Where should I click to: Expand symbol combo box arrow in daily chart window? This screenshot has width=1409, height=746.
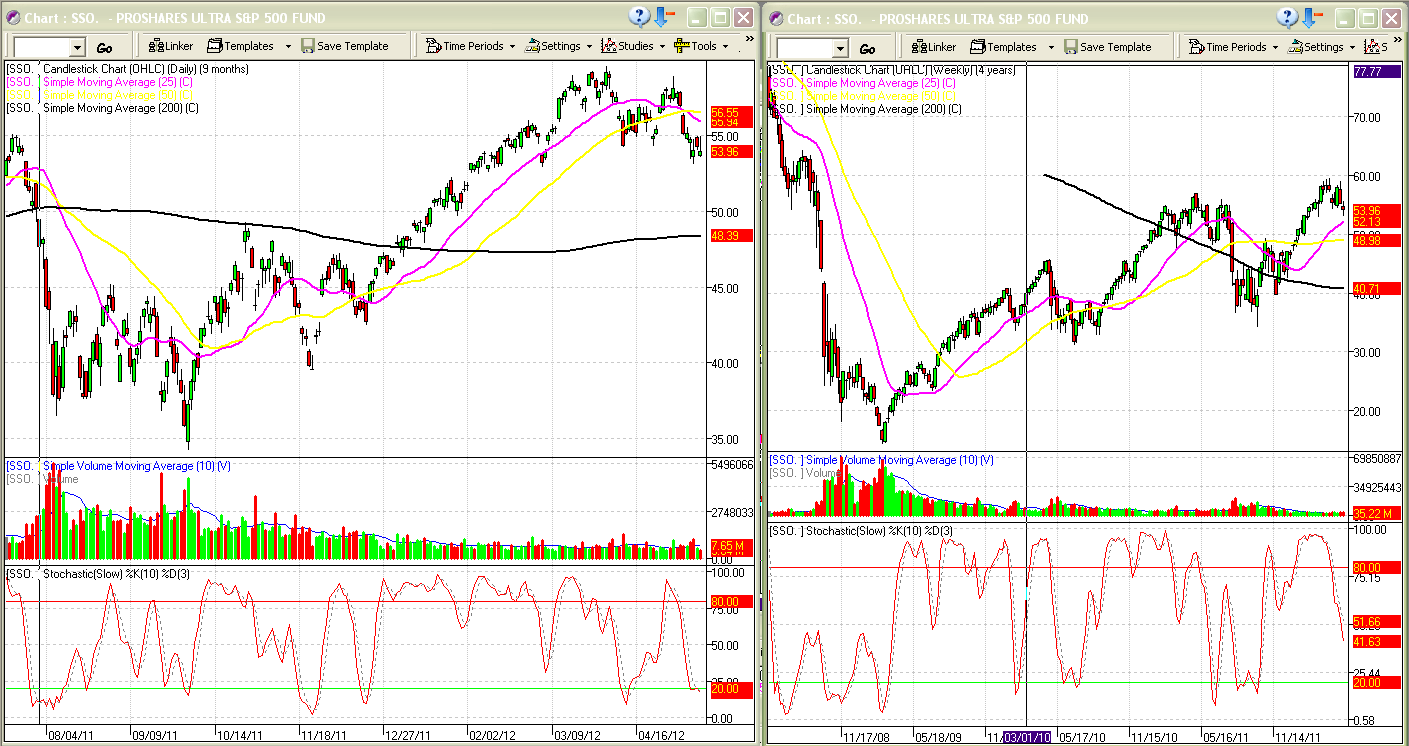(78, 47)
